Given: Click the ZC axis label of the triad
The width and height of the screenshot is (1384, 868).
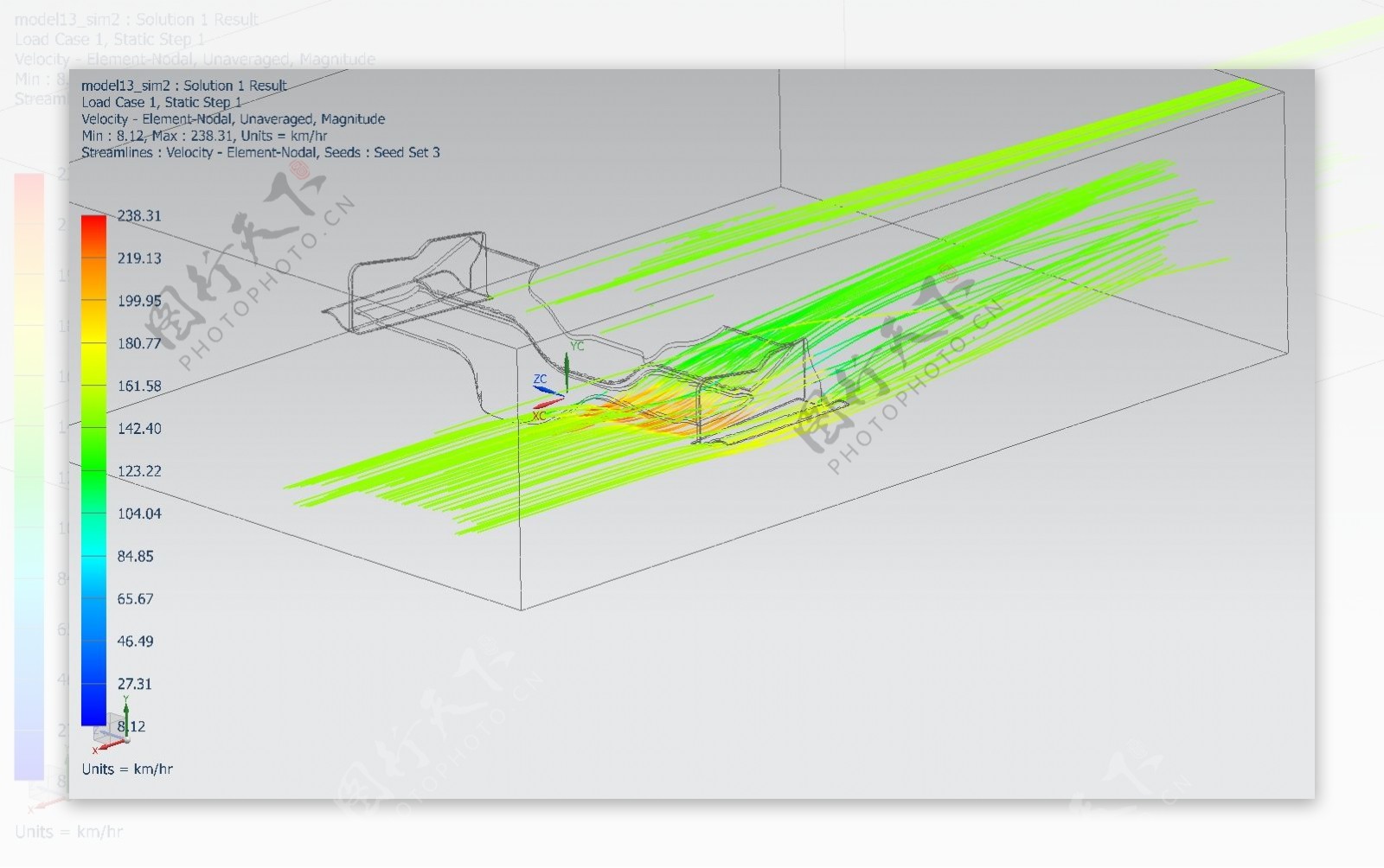Looking at the screenshot, I should pyautogui.click(x=540, y=380).
